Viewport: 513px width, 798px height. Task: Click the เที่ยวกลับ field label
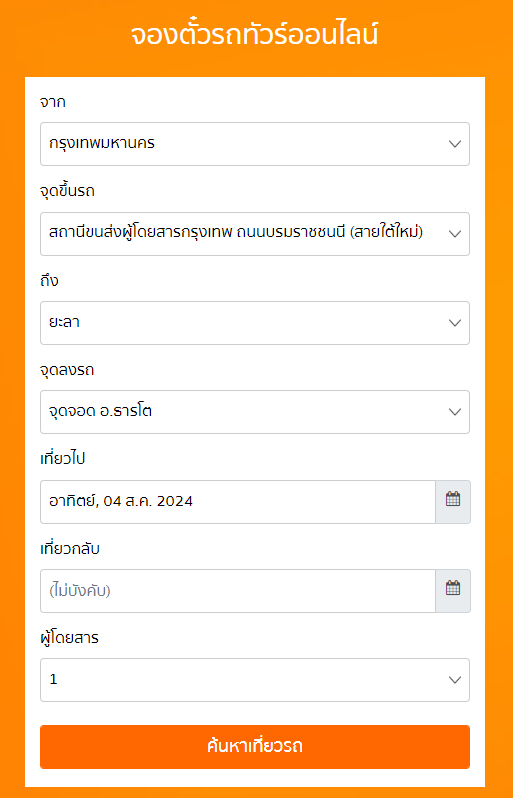[70, 549]
